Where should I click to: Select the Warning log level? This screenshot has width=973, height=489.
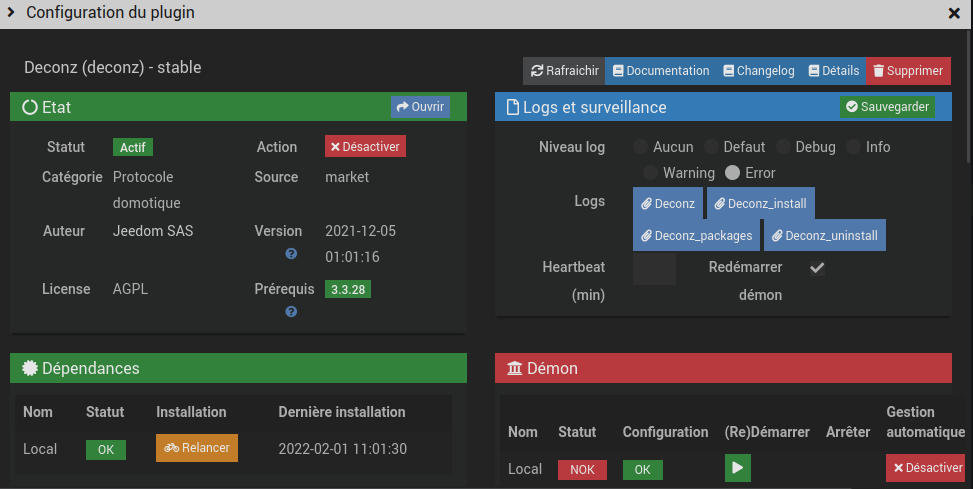(650, 173)
